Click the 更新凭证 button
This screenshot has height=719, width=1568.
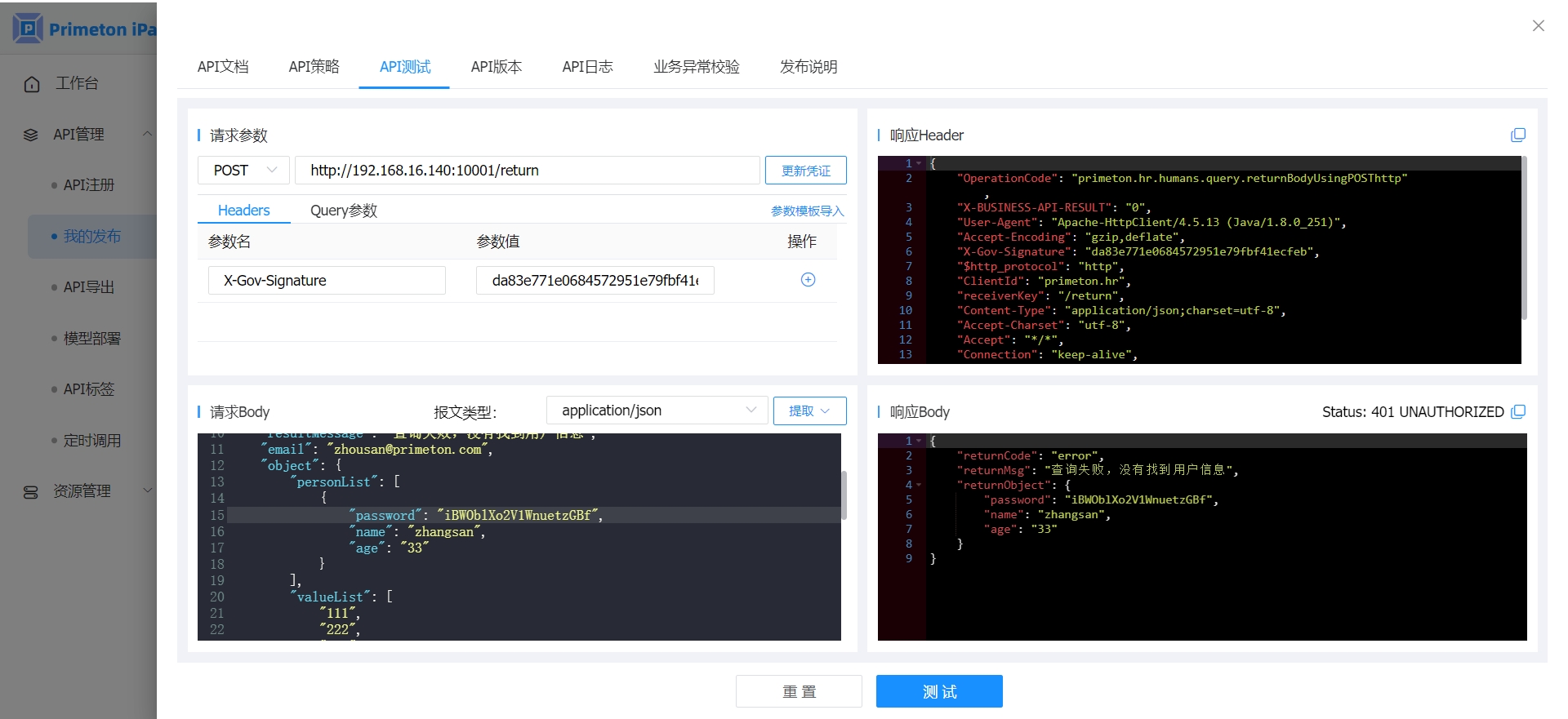coord(805,170)
